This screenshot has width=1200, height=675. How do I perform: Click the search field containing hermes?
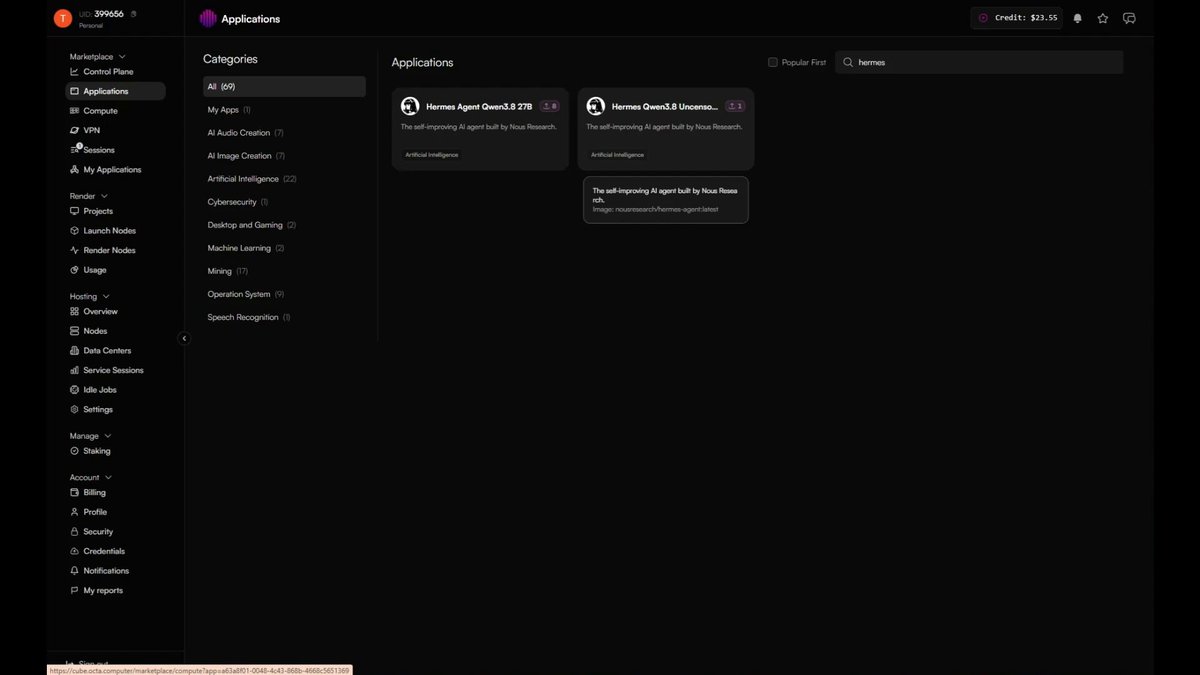(979, 62)
